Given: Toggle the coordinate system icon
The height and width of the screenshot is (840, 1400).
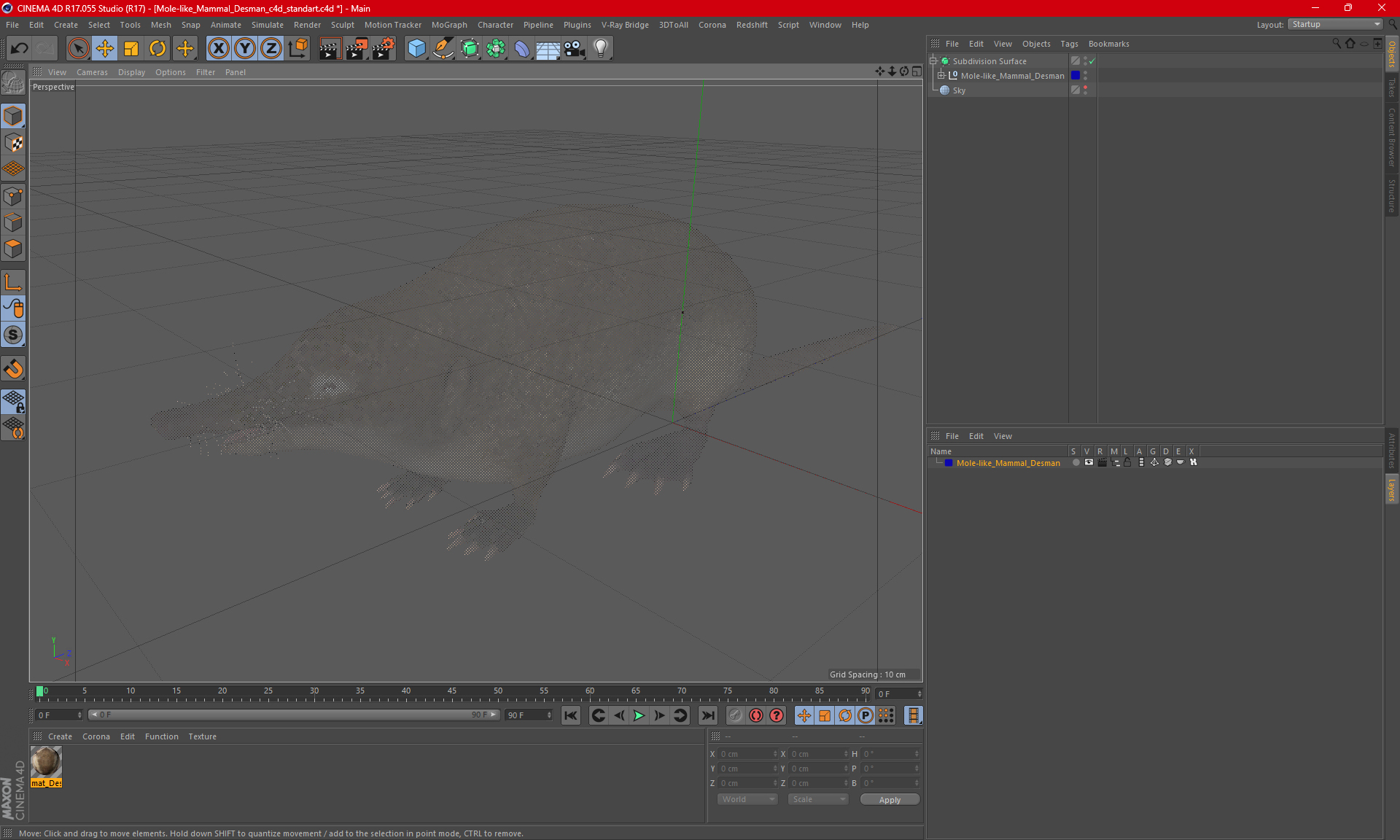Looking at the screenshot, I should click(x=297, y=48).
